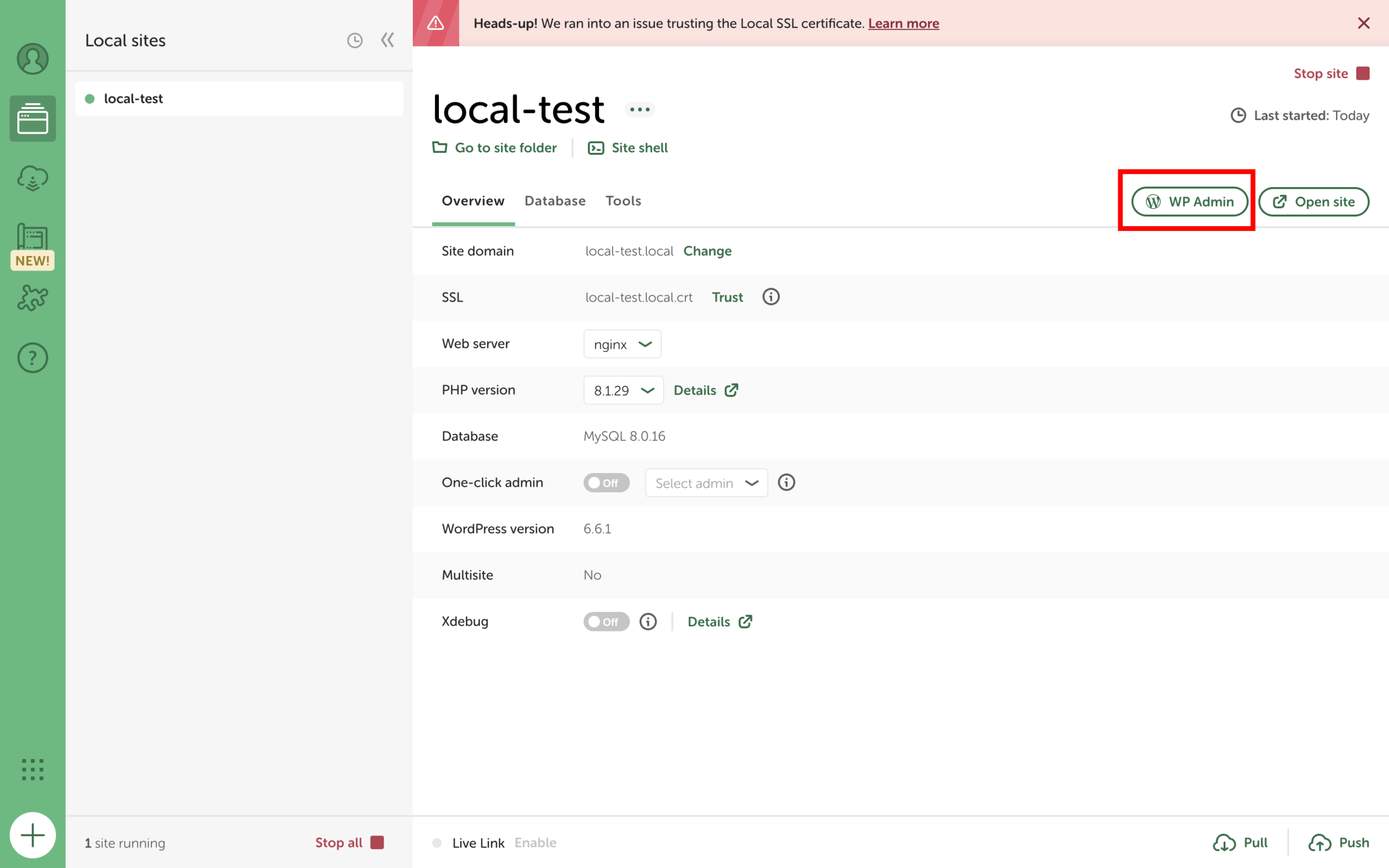Switch to the Tools tab
The height and width of the screenshot is (868, 1389).
[x=623, y=201]
